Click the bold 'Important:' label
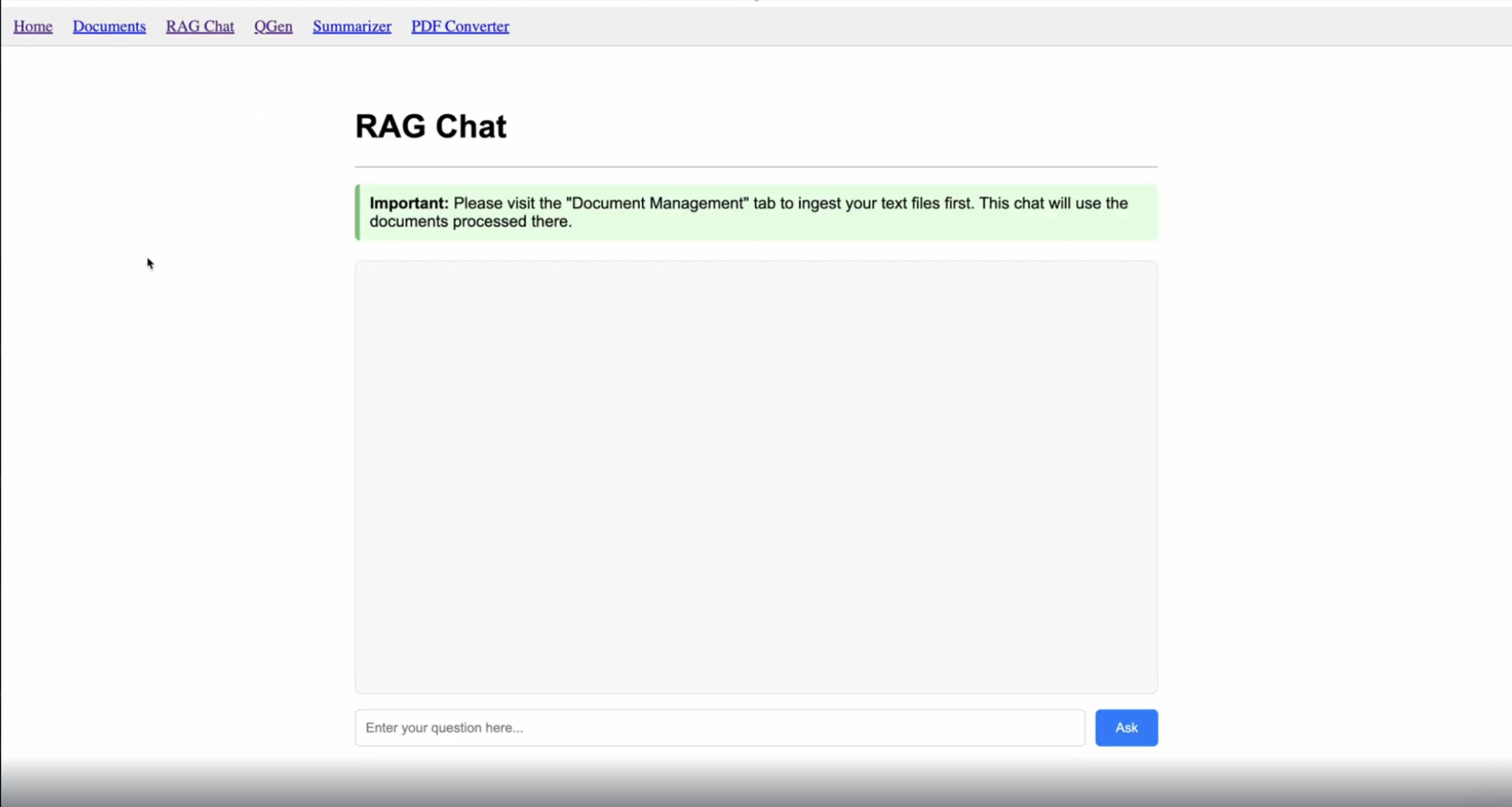The width and height of the screenshot is (1512, 807). [x=409, y=203]
